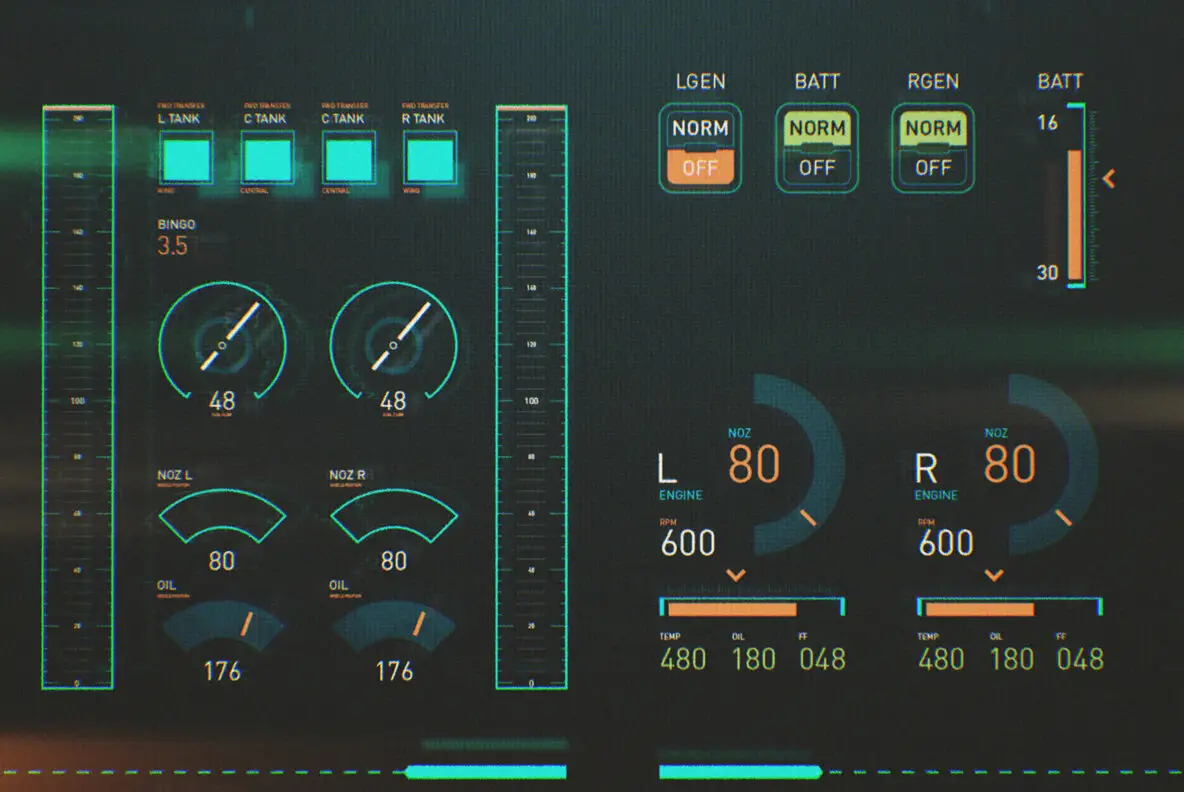This screenshot has width=1184, height=792.
Task: Click the BINGO 3.5 fuel indicator
Action: point(177,234)
